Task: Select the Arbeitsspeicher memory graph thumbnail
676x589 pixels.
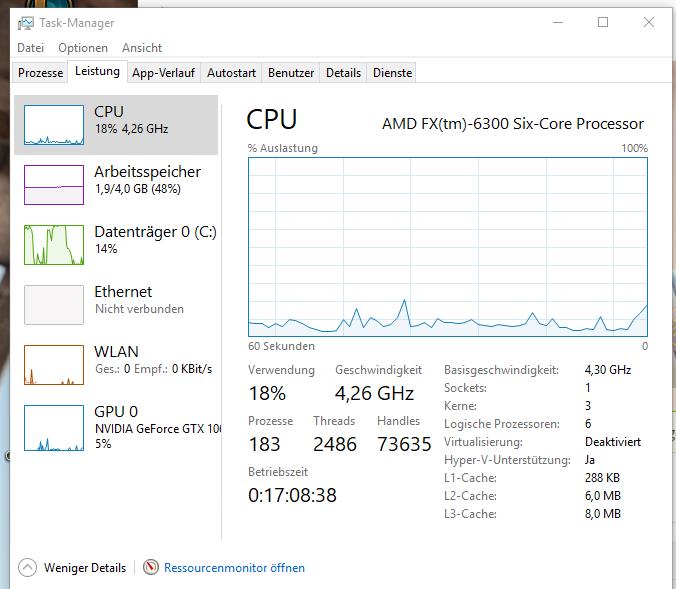Action: (54, 185)
